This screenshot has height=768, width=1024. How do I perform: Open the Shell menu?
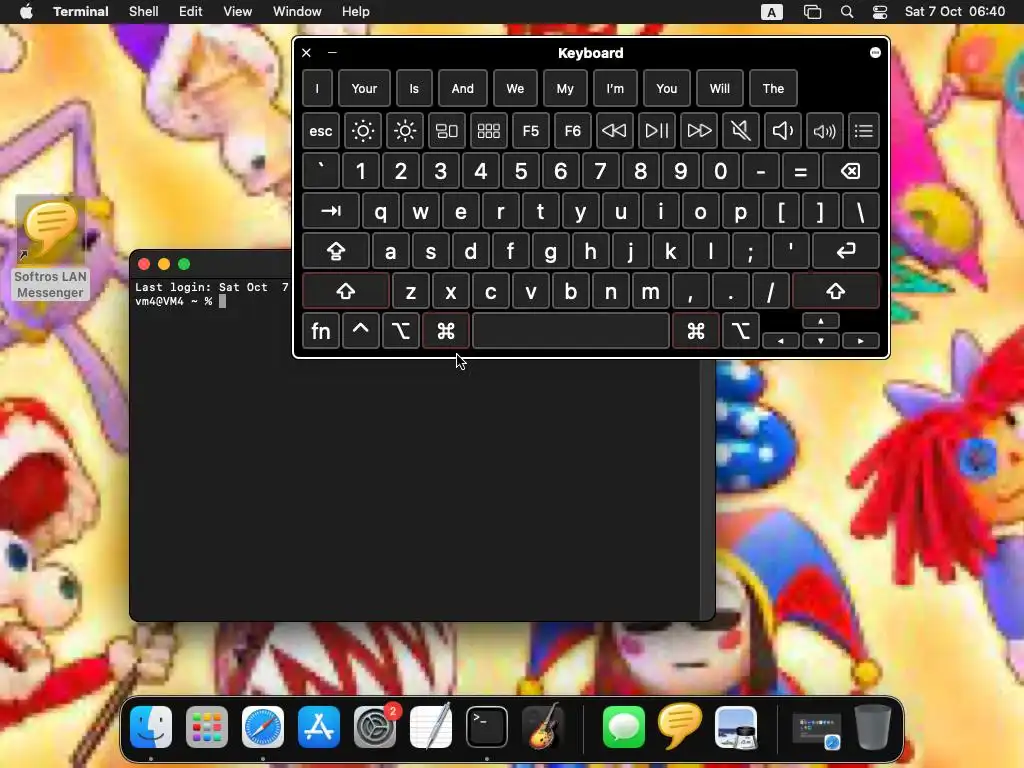[144, 12]
